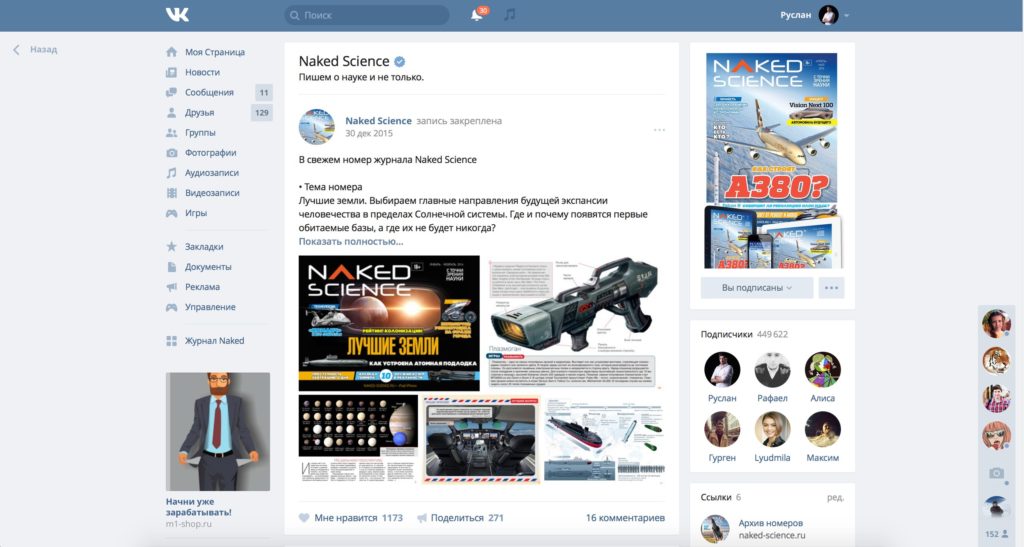The image size is (1024, 547).
Task: Open subscriber Максим's avatar
Action: tap(822, 430)
